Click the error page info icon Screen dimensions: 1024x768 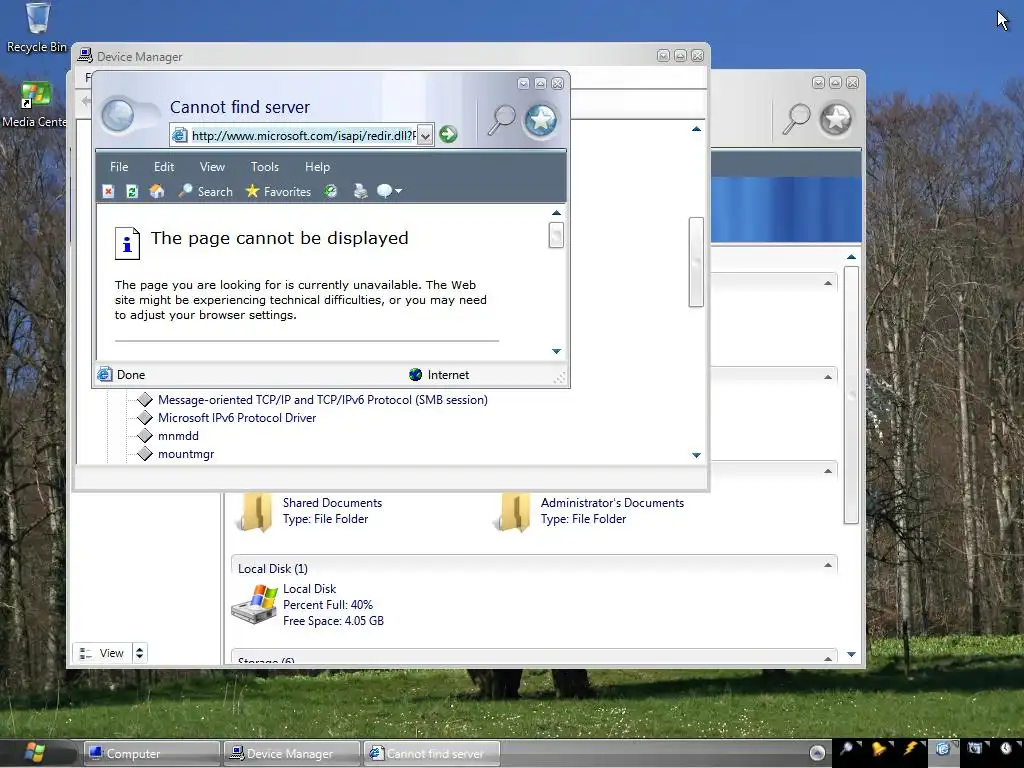127,244
